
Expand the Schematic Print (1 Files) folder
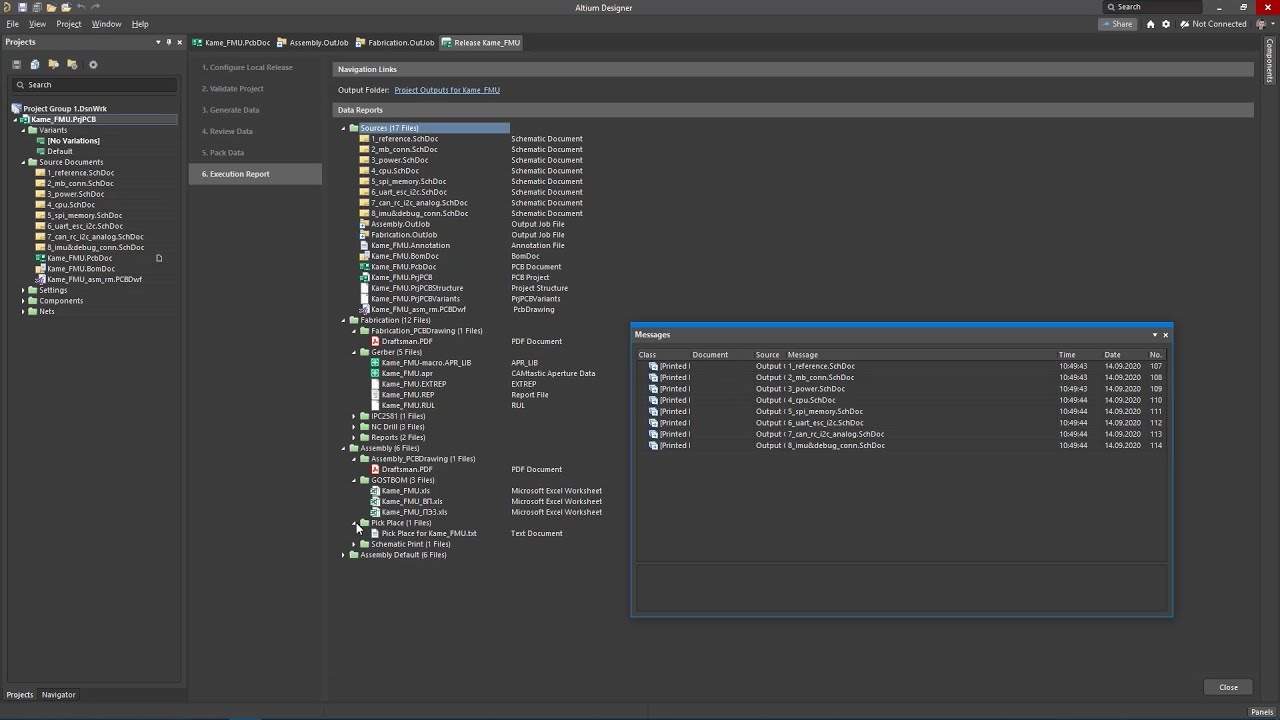coord(354,544)
